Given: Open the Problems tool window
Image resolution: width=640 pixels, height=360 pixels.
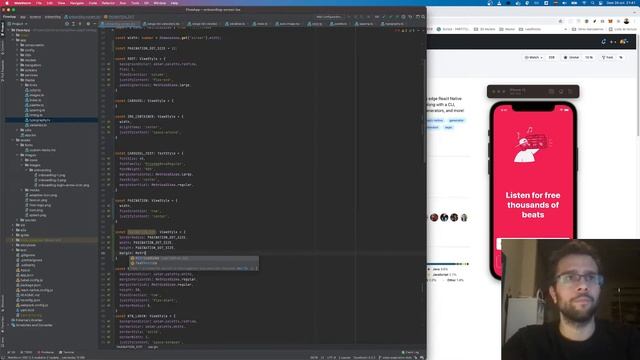Looking at the screenshot, I should (45, 352).
